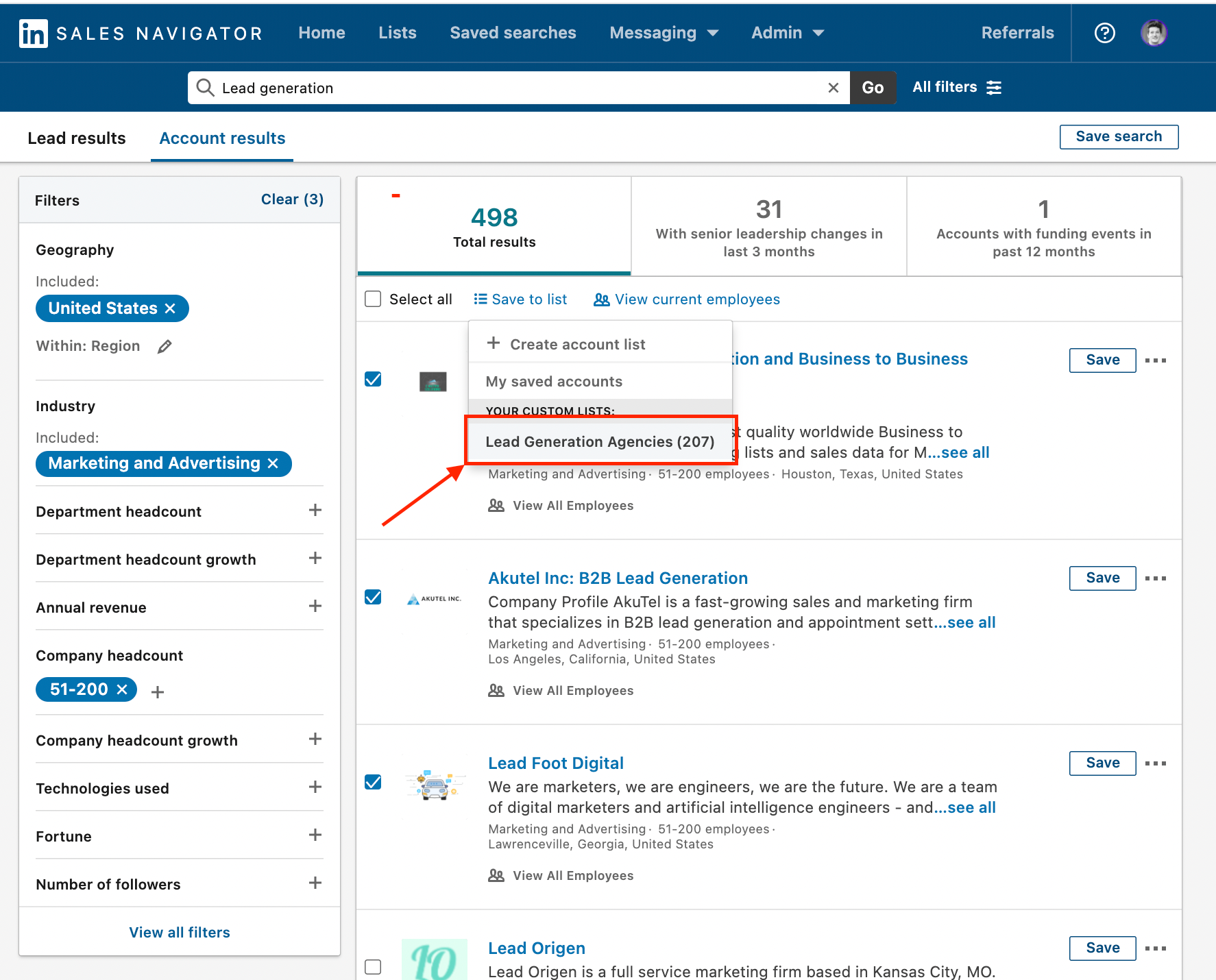
Task: Click the Save search button
Action: (x=1119, y=136)
